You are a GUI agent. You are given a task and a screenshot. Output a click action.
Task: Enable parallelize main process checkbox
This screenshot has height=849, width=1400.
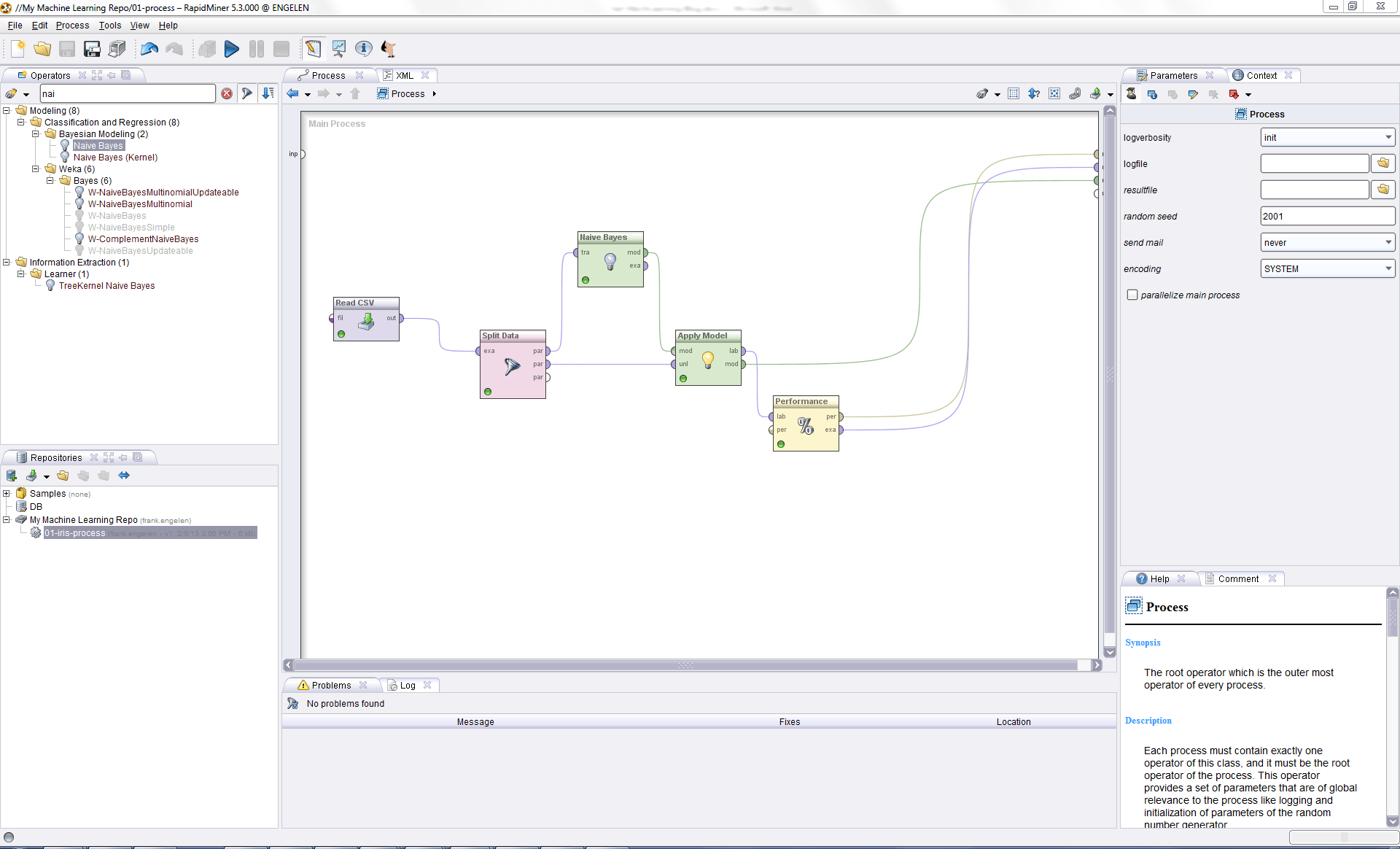[1132, 295]
